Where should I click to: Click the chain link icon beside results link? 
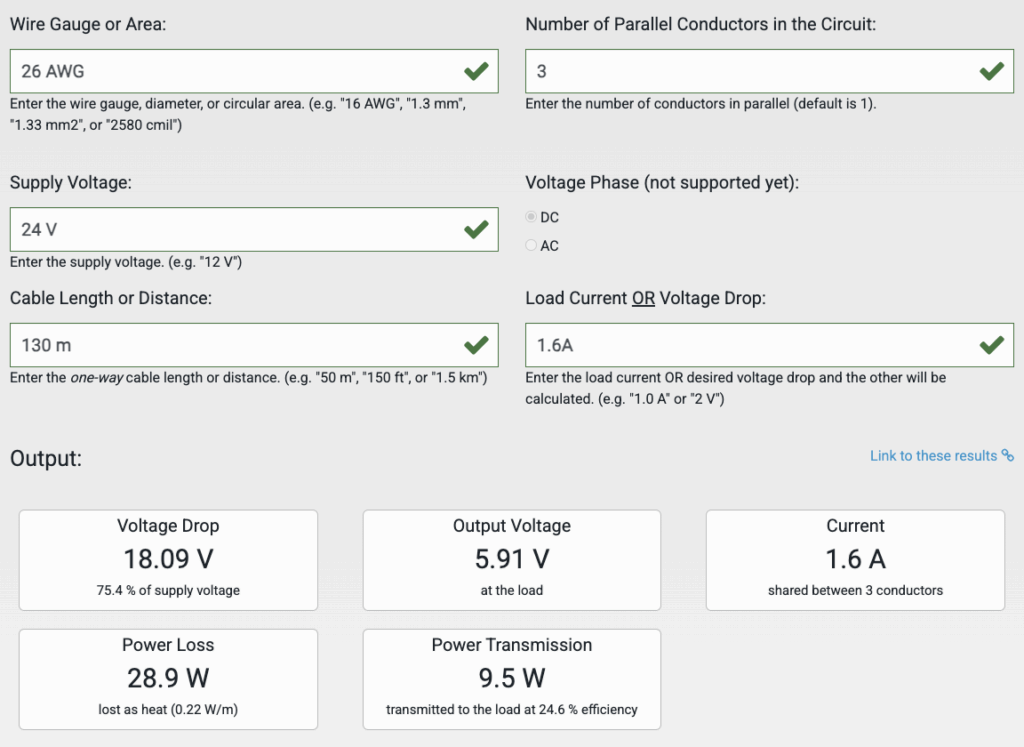click(1008, 456)
